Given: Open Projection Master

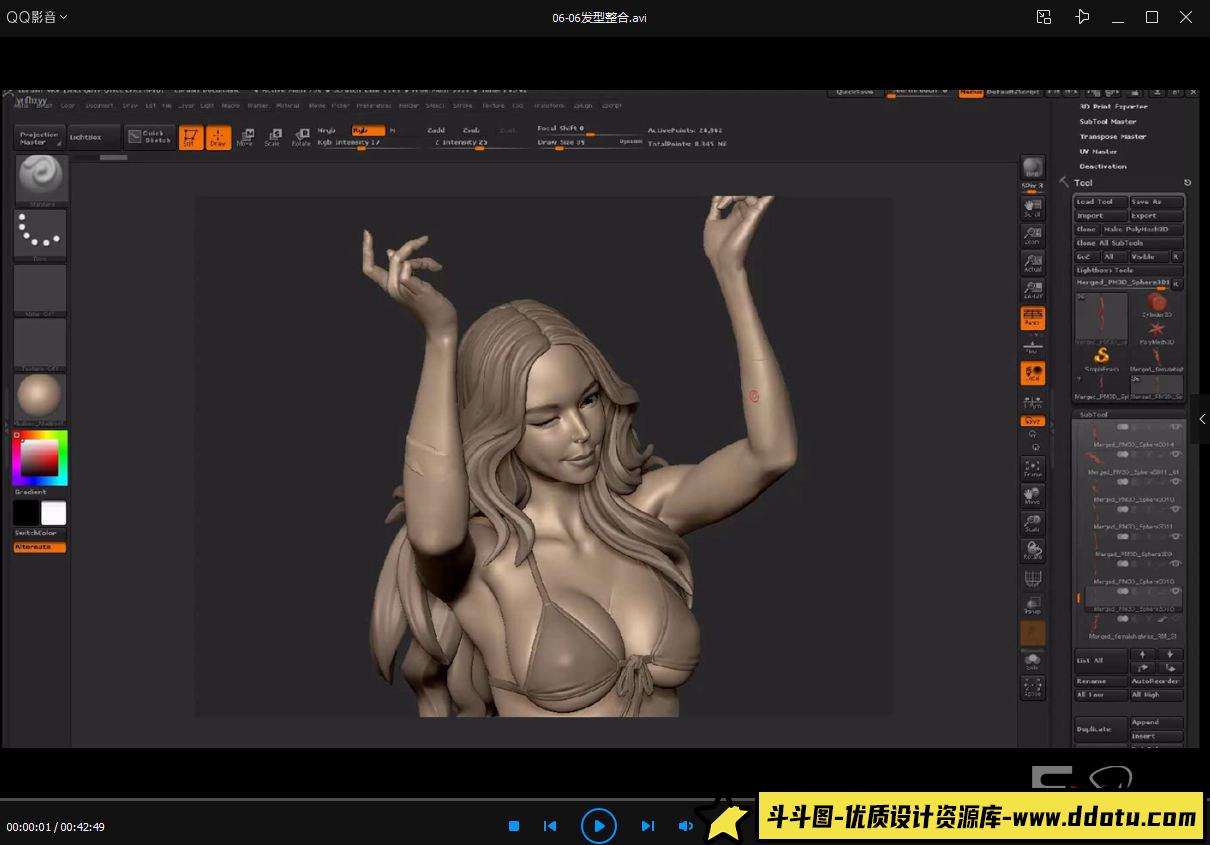Looking at the screenshot, I should (39, 138).
